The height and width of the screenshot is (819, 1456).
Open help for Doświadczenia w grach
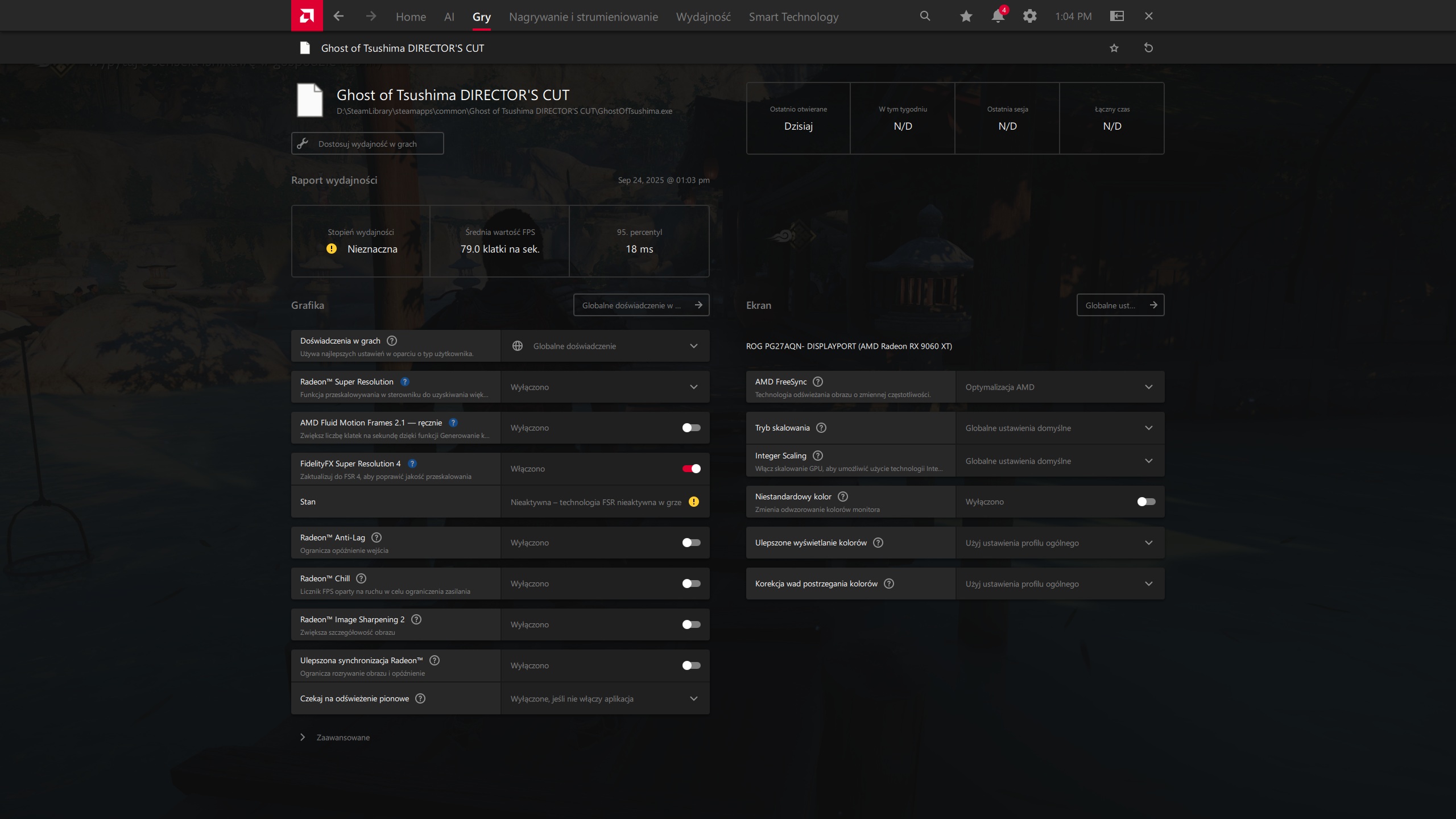[x=392, y=341]
